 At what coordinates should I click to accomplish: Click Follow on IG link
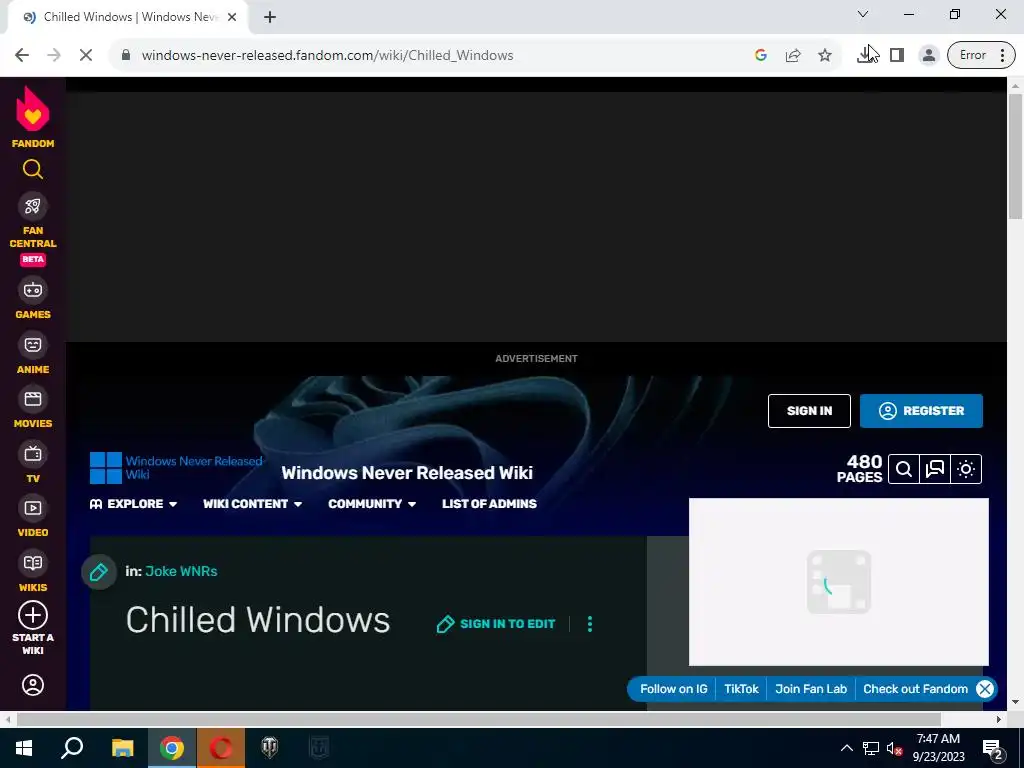point(673,689)
